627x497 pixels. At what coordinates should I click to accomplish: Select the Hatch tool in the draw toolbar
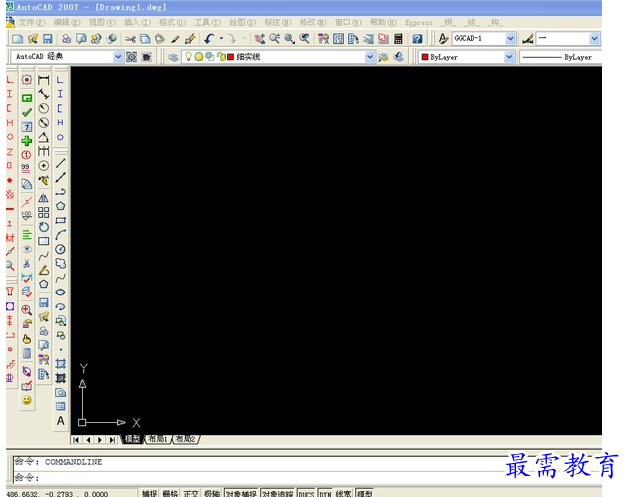point(60,364)
